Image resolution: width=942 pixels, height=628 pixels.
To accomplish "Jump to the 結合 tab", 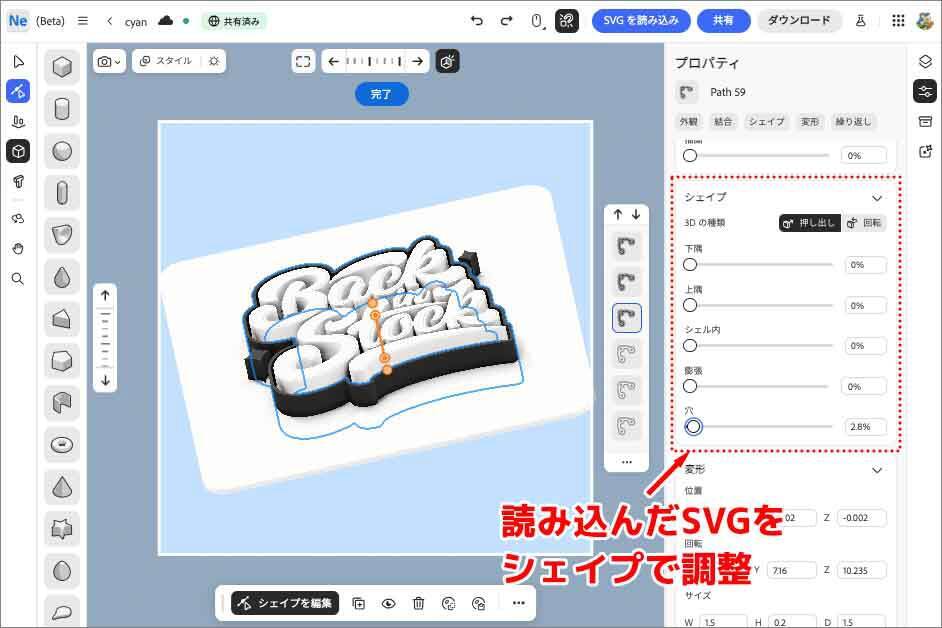I will 723,121.
